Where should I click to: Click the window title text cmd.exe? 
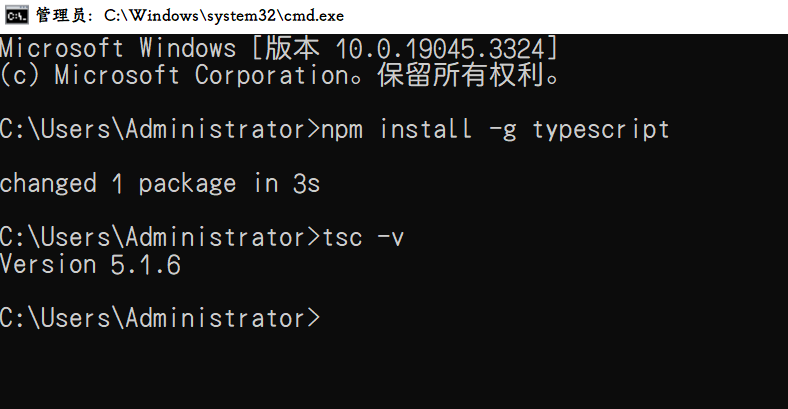point(224,16)
